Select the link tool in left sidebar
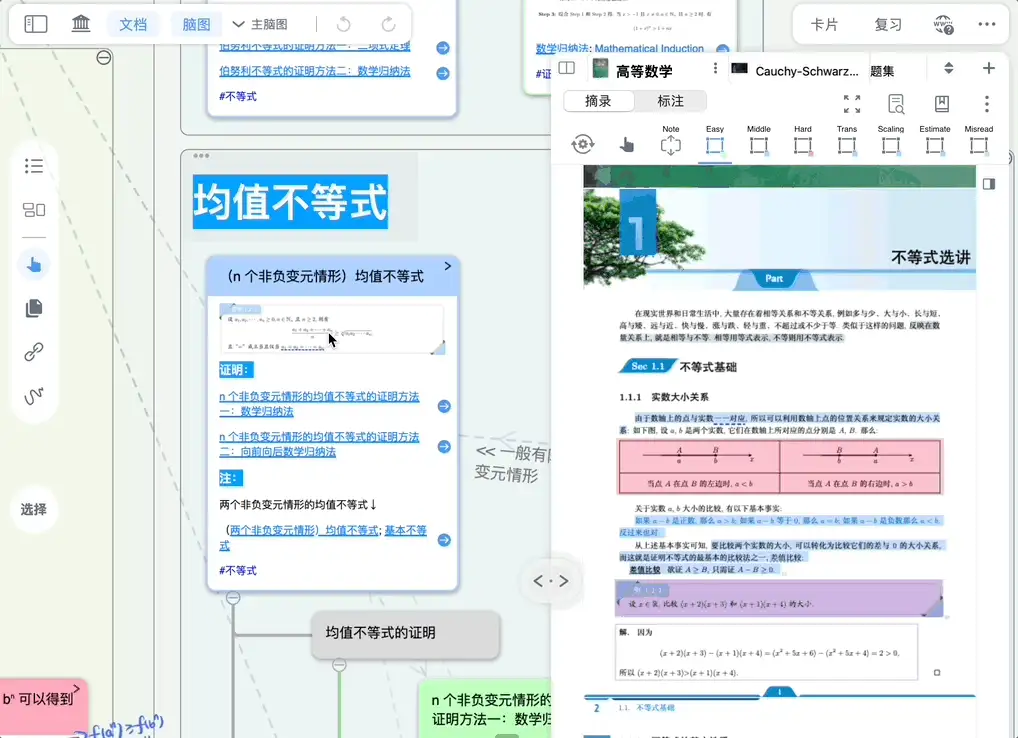The width and height of the screenshot is (1018, 738). click(x=34, y=352)
